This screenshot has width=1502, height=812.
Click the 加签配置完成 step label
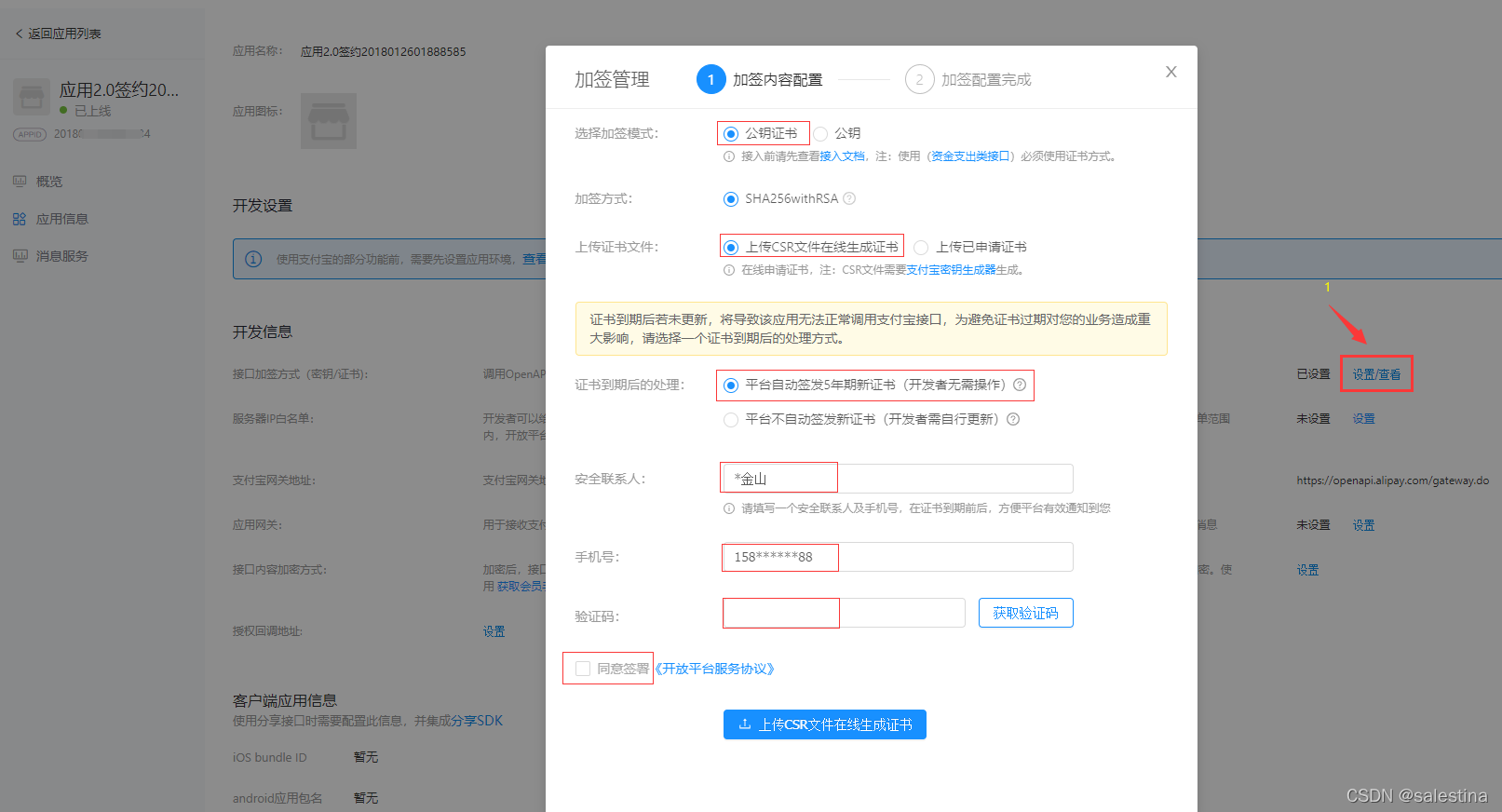(x=986, y=80)
